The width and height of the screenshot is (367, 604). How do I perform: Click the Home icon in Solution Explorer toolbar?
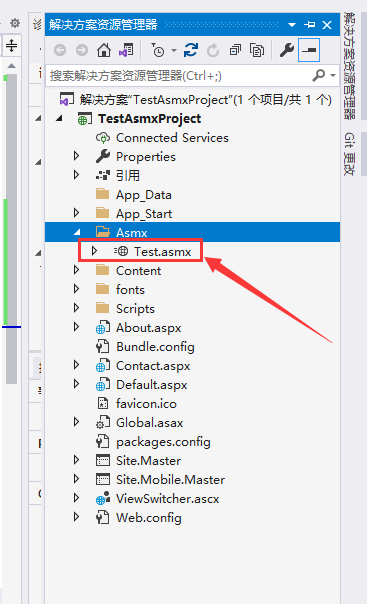[x=104, y=50]
